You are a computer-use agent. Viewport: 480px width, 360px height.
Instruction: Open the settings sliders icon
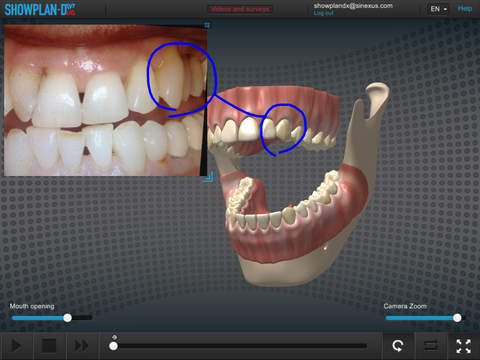coord(431,346)
